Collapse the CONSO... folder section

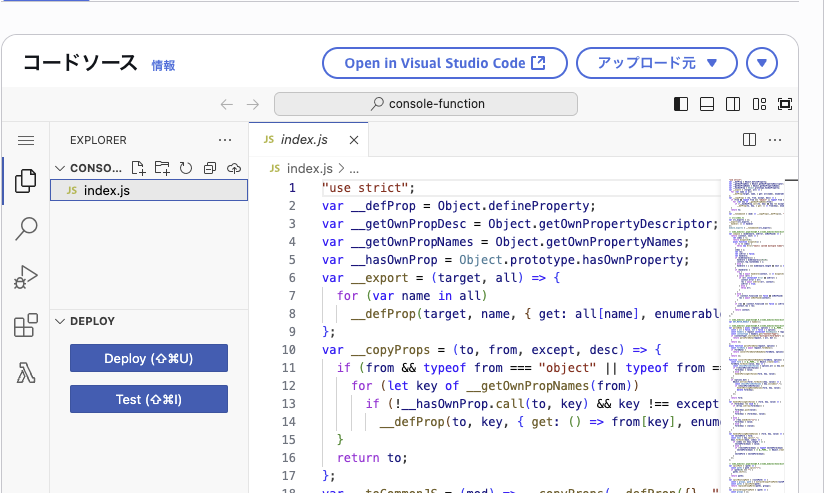[x=60, y=168]
